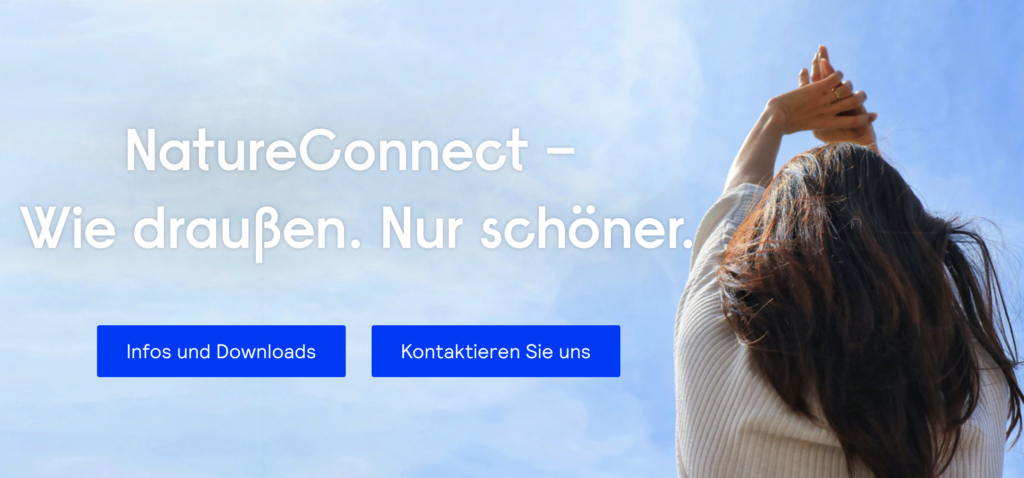Click the letter C in NatureConnect

(322, 150)
